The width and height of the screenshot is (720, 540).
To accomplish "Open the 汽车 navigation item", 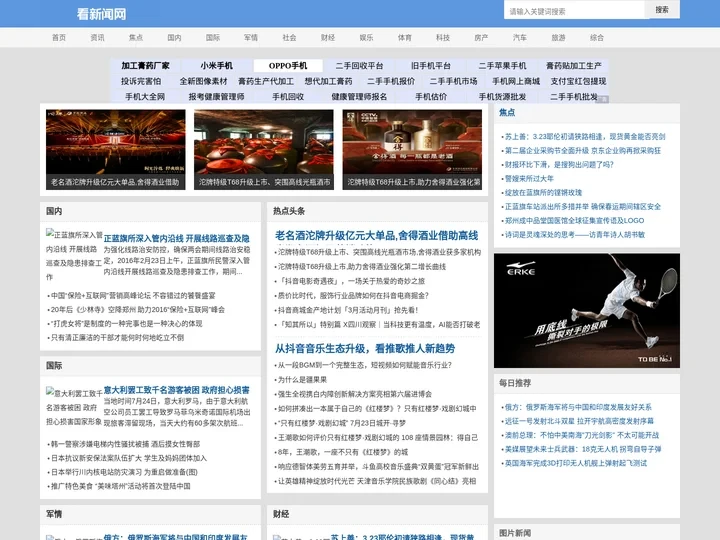I will 520,38.
